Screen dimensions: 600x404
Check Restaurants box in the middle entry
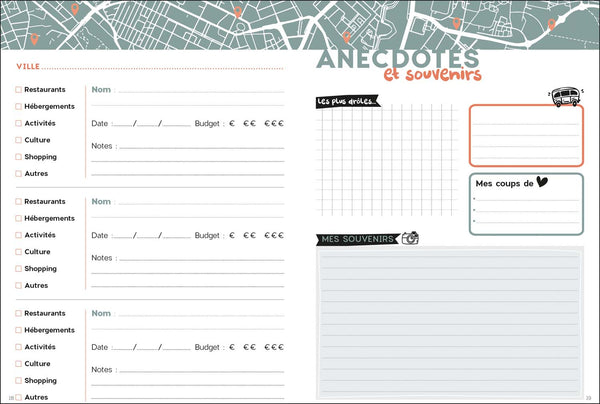pyautogui.click(x=18, y=201)
